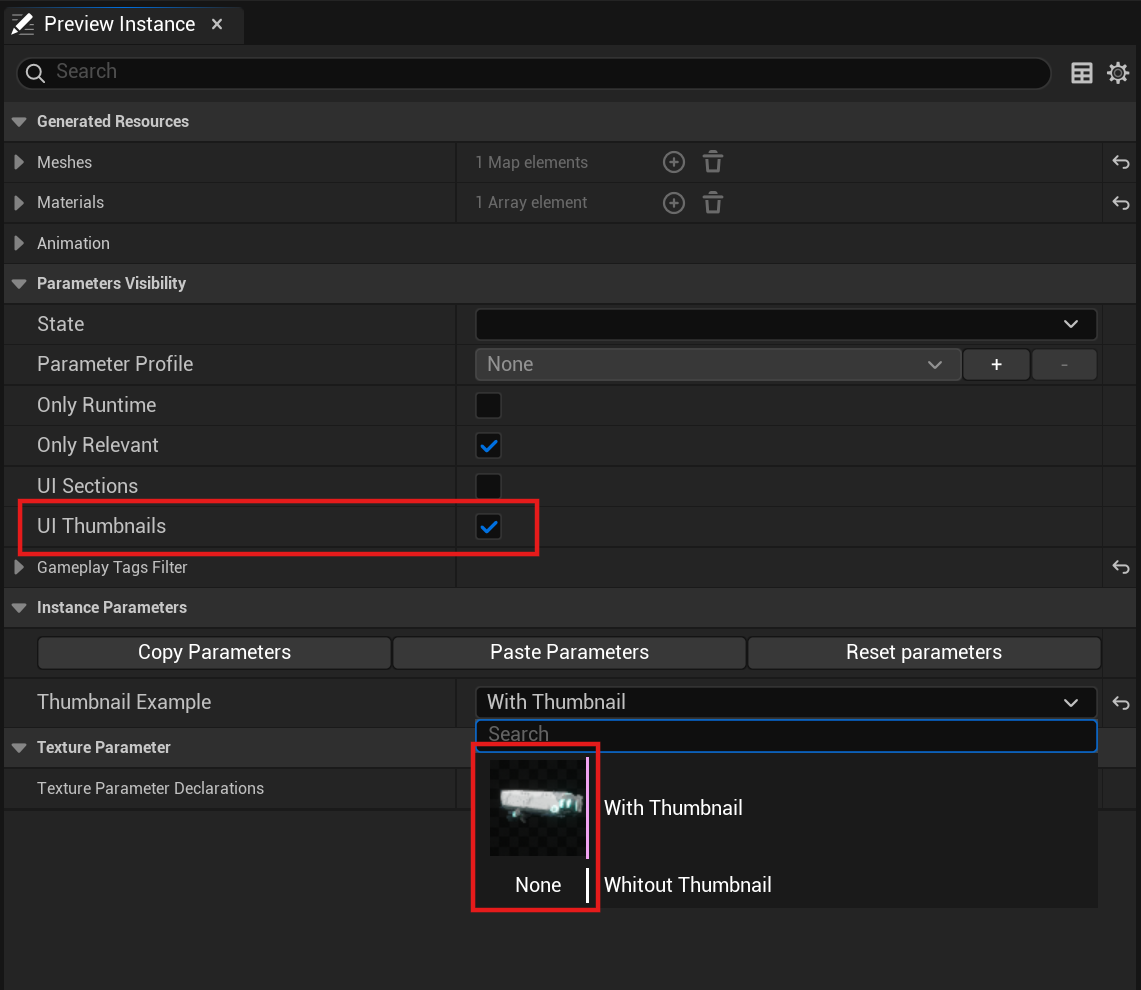Click the dropdown list Search field
The height and width of the screenshot is (990, 1141).
[x=786, y=734]
